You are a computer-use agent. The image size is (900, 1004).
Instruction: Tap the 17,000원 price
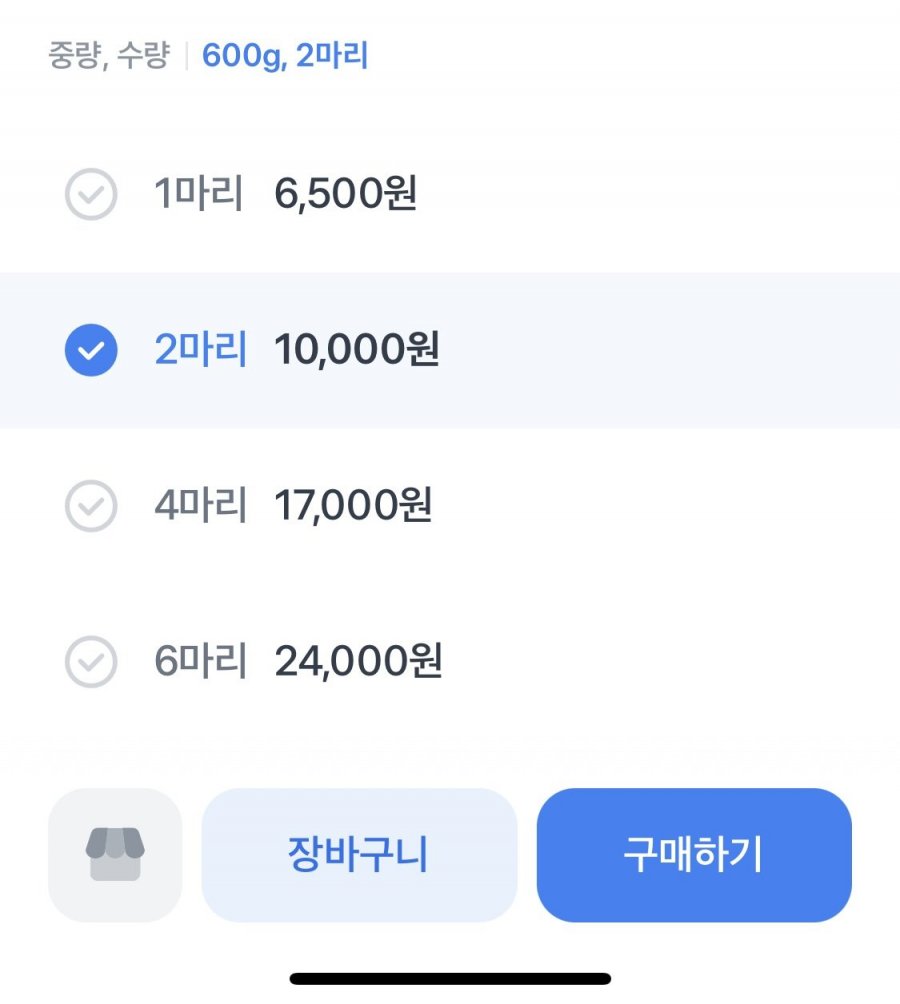(353, 506)
